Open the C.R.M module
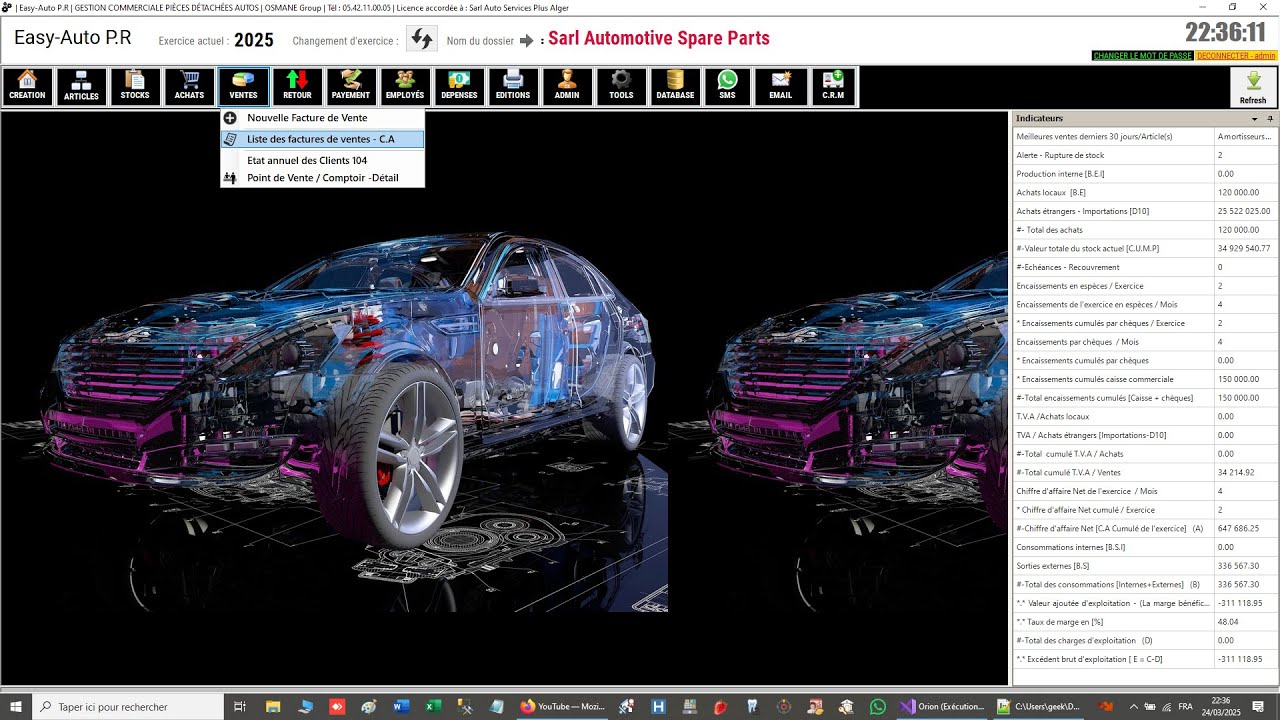 [833, 87]
